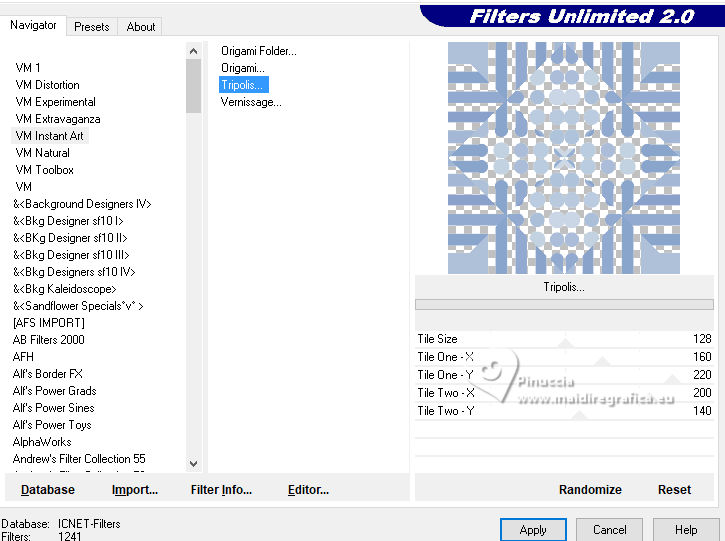Open Help
Screen dimensions: 725x541
click(686, 530)
